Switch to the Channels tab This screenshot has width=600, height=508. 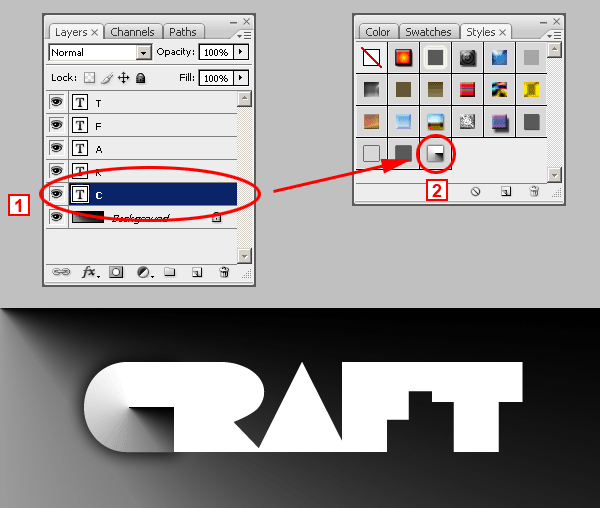tap(132, 32)
